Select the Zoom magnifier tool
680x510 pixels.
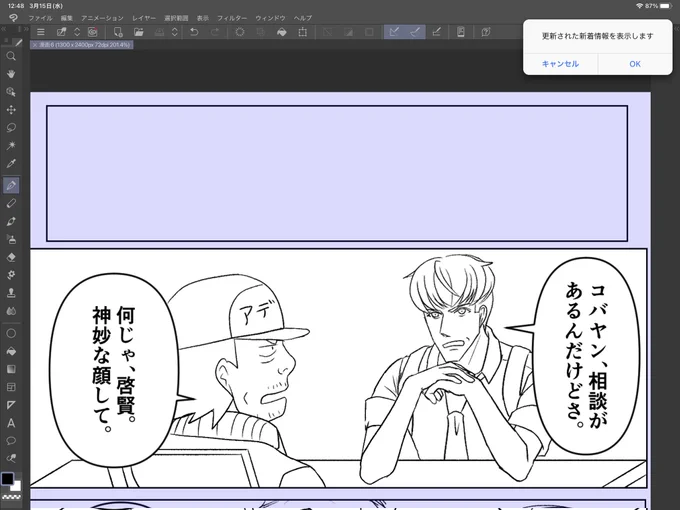(11, 56)
